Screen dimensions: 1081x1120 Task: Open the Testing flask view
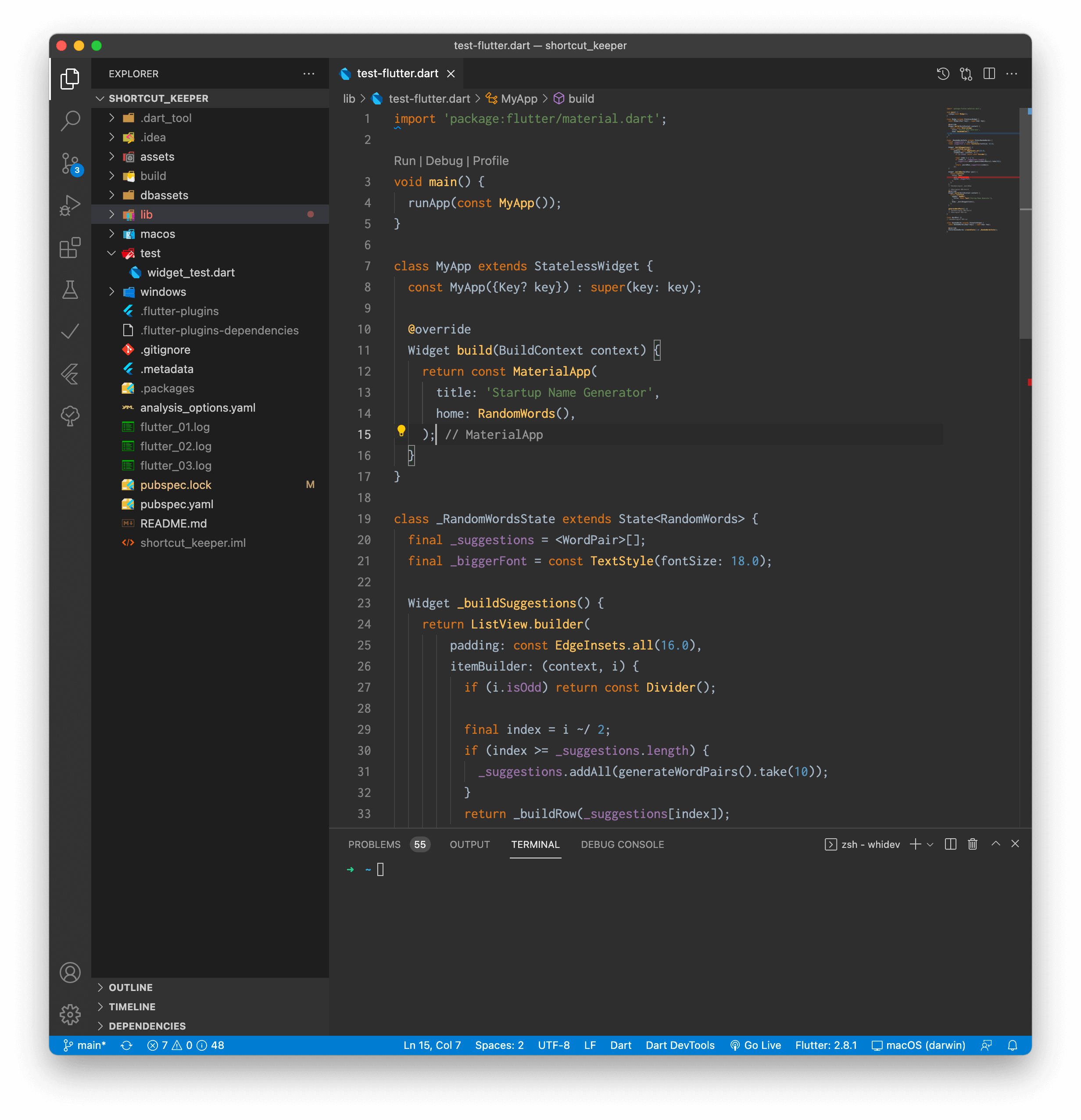[70, 290]
